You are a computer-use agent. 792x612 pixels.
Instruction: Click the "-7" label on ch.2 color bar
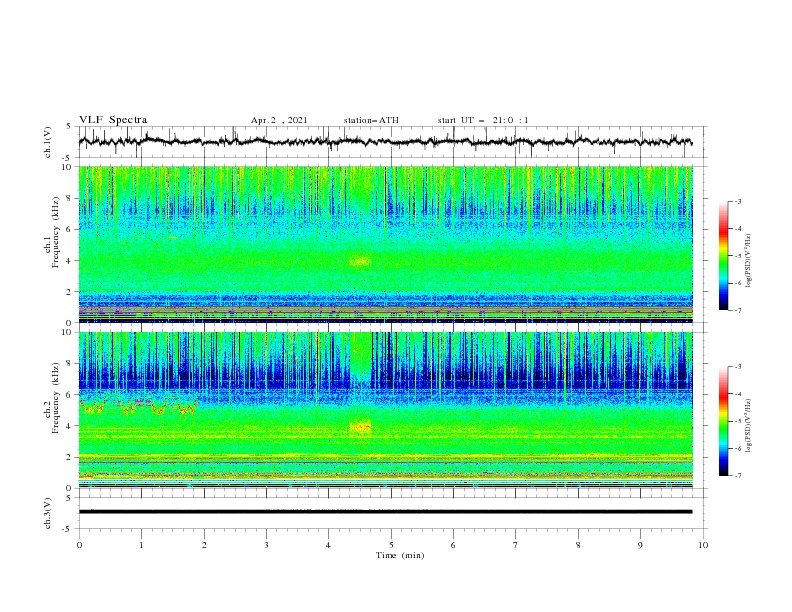pyautogui.click(x=738, y=475)
